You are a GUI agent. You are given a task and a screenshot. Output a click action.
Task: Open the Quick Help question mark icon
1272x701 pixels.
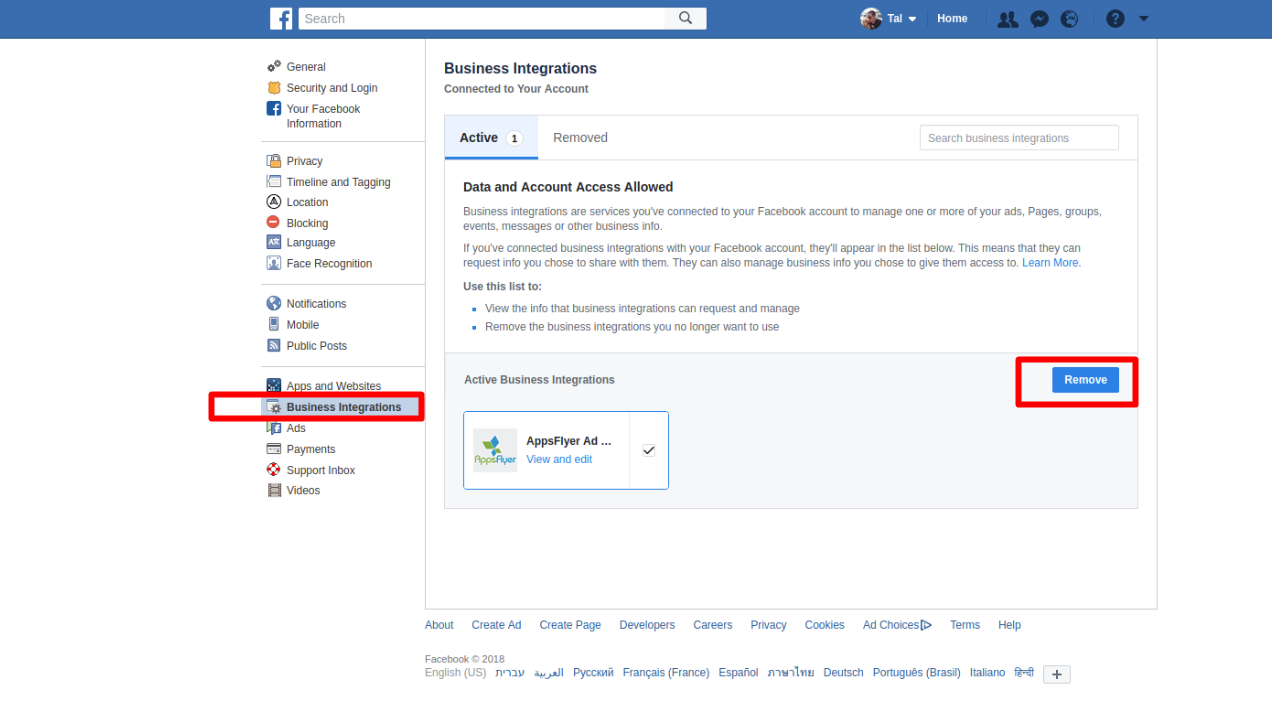point(1115,19)
